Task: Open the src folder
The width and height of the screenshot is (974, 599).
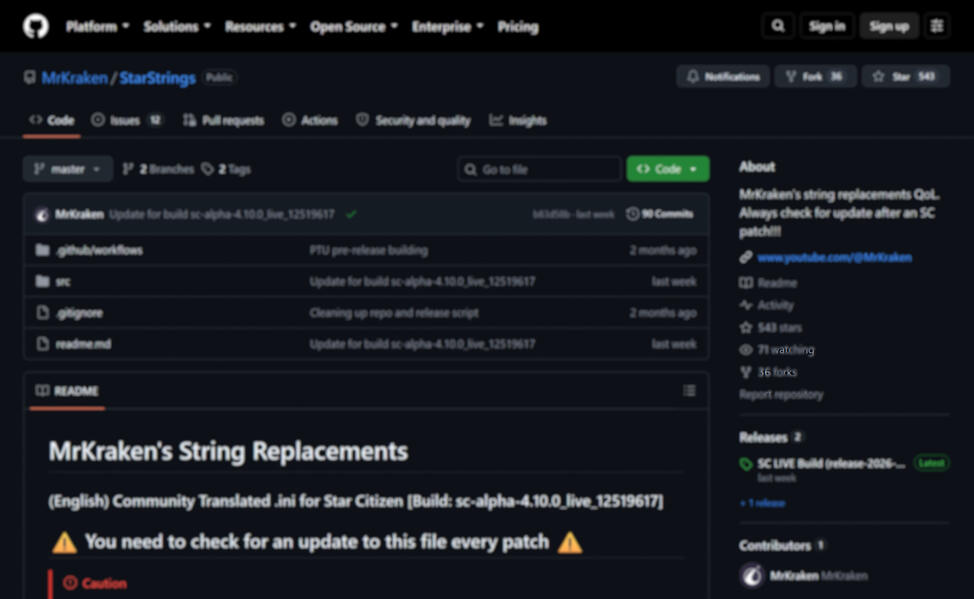Action: pos(63,281)
